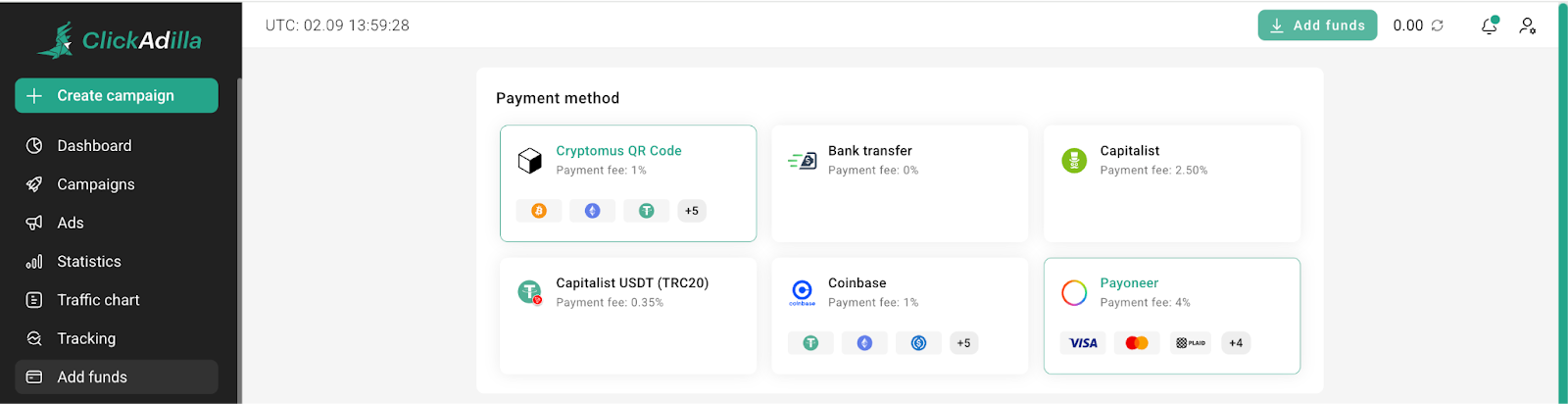Expand the +5 coins under Cryptomus

point(692,211)
